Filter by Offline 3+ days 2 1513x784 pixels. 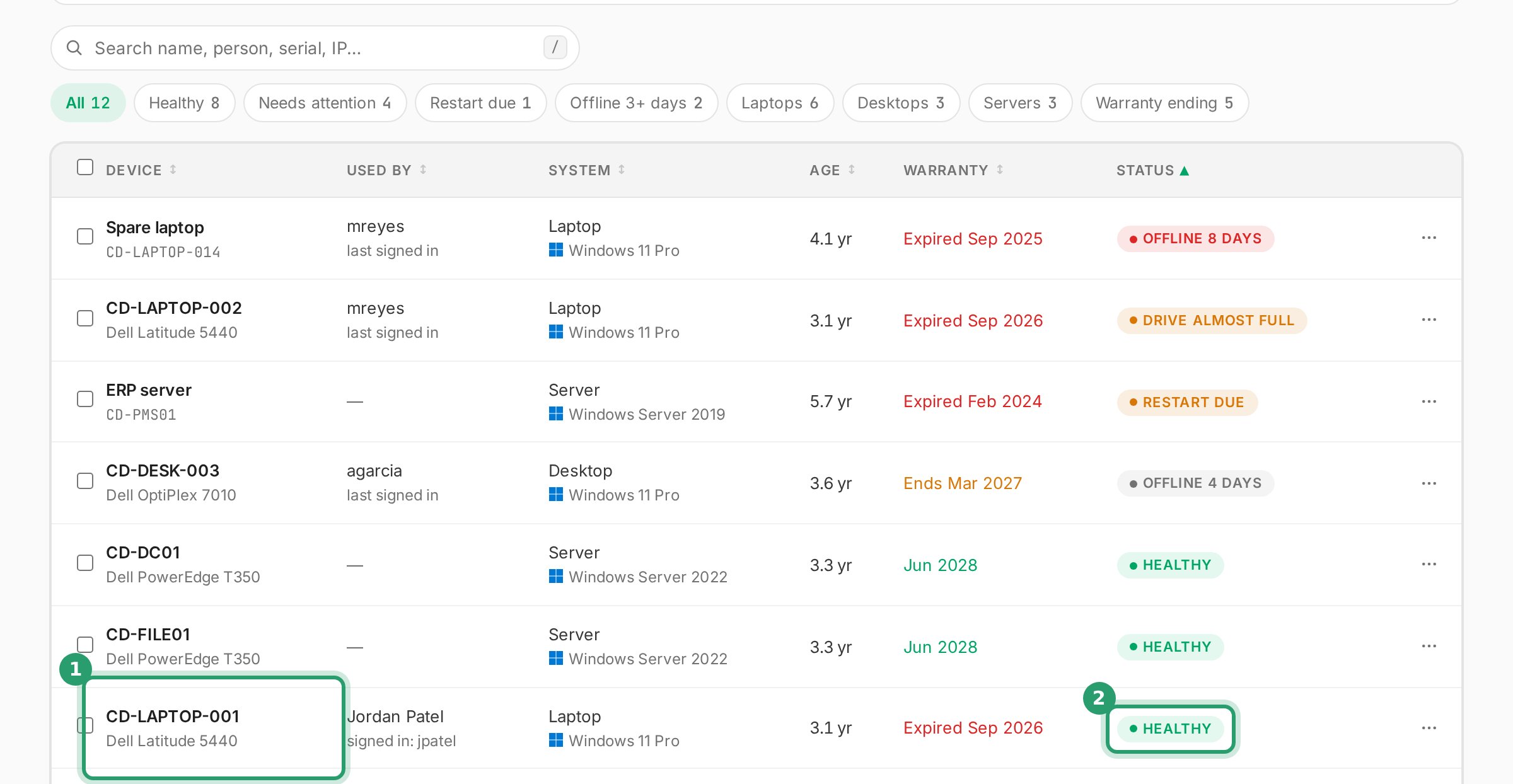tap(636, 103)
